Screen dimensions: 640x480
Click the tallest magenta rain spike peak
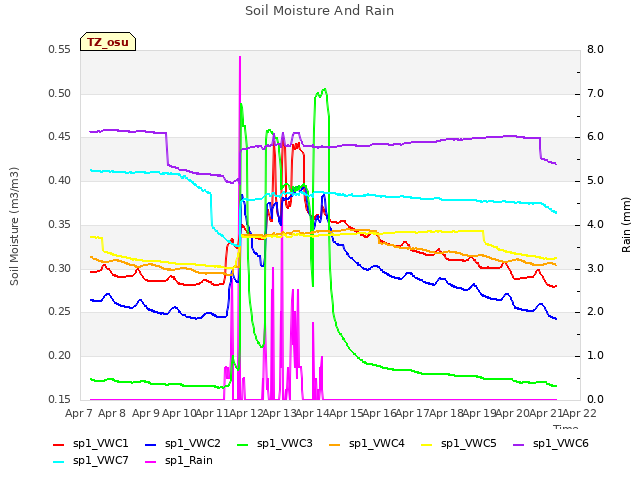coord(240,57)
